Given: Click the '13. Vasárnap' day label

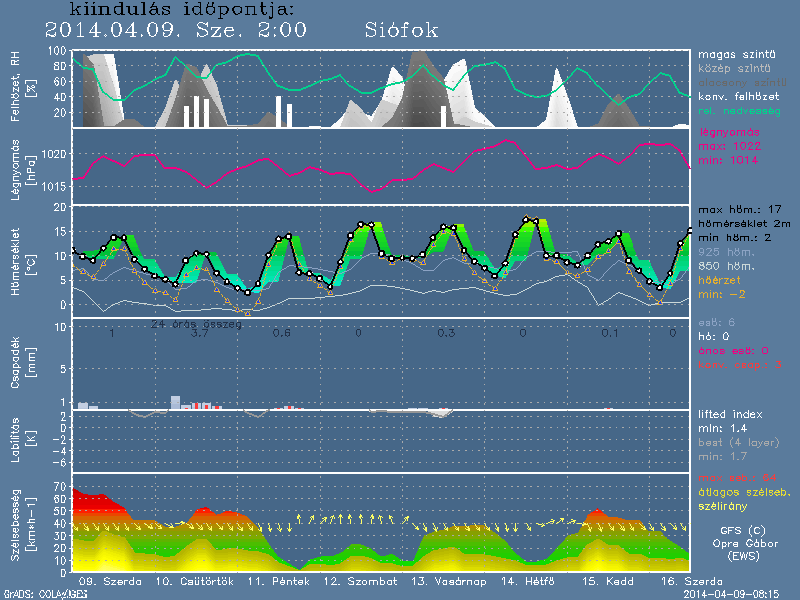Looking at the screenshot, I should pyautogui.click(x=446, y=581).
